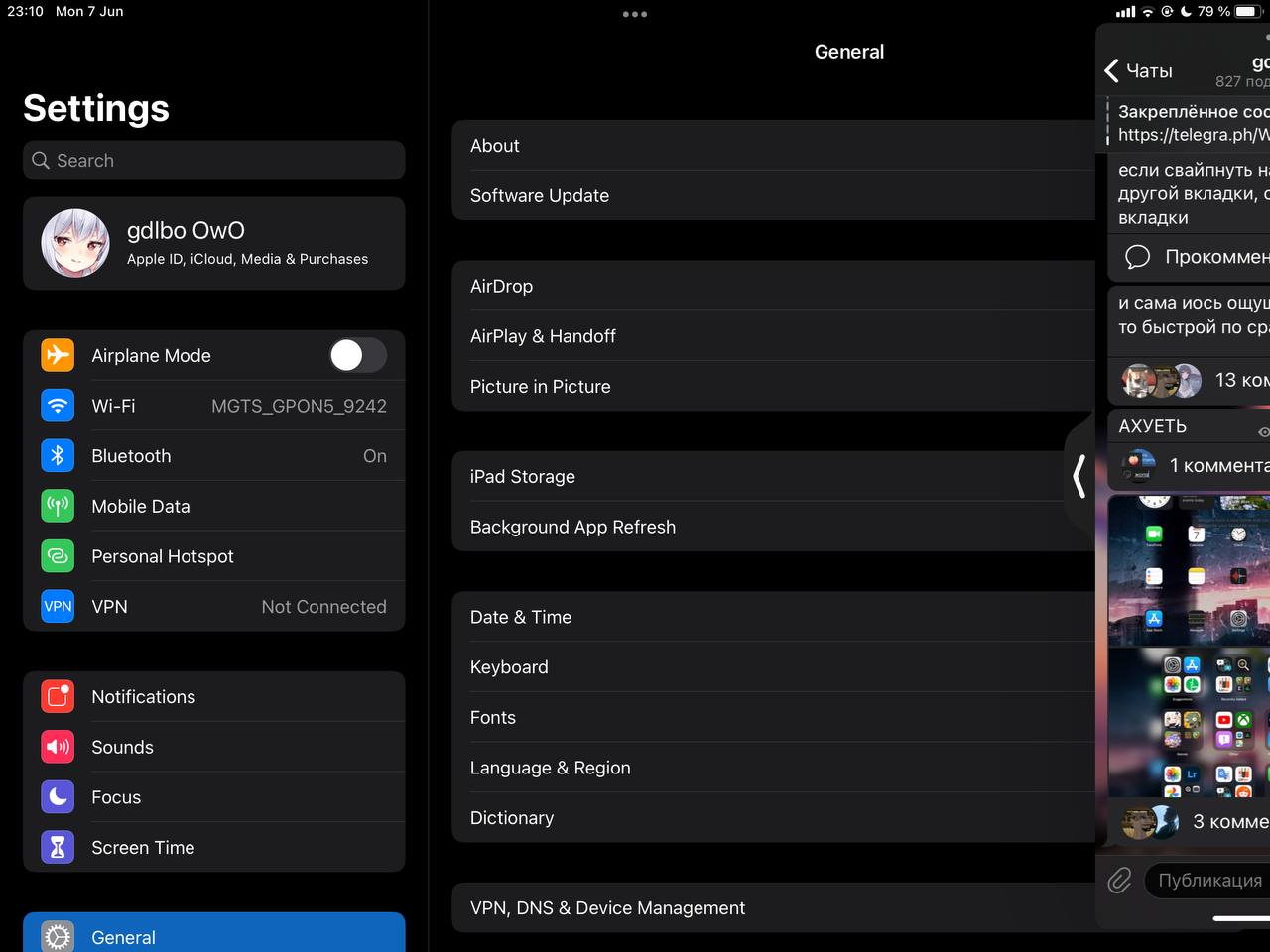Image resolution: width=1270 pixels, height=952 pixels.
Task: Open Software Update
Action: click(x=774, y=195)
